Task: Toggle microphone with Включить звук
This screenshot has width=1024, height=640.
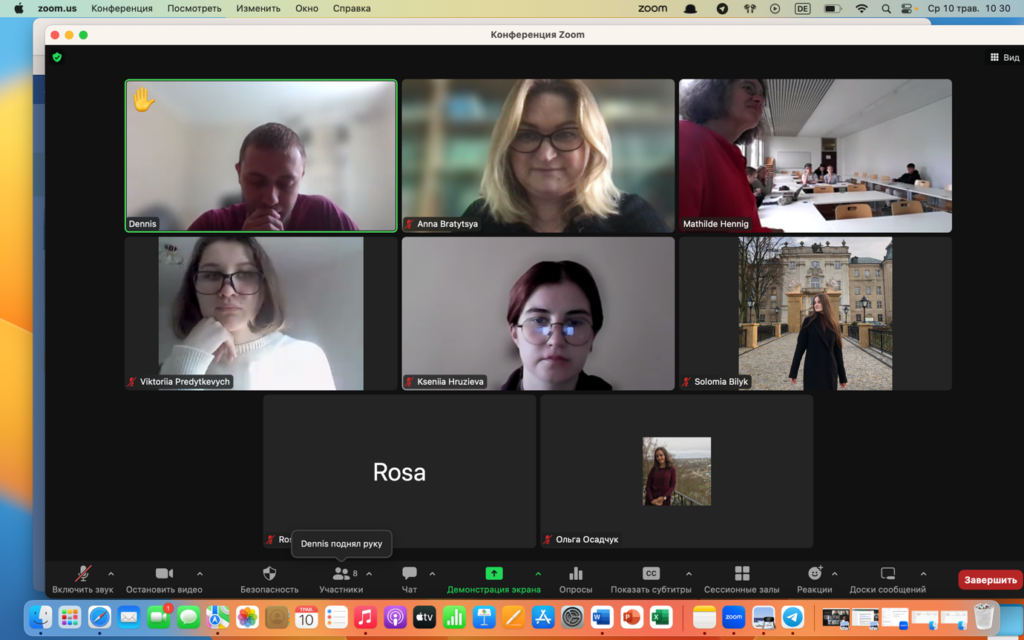Action: pyautogui.click(x=83, y=574)
